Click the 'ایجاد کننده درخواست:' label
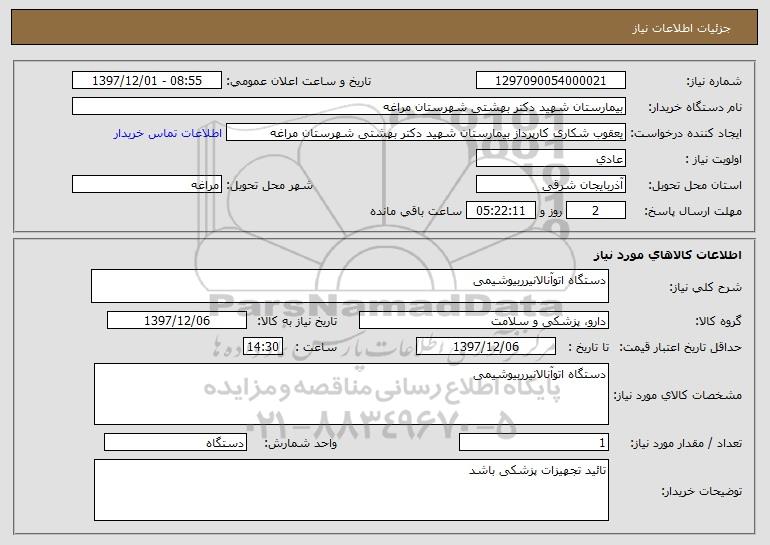Viewport: 770px width, 545px height. coord(686,134)
